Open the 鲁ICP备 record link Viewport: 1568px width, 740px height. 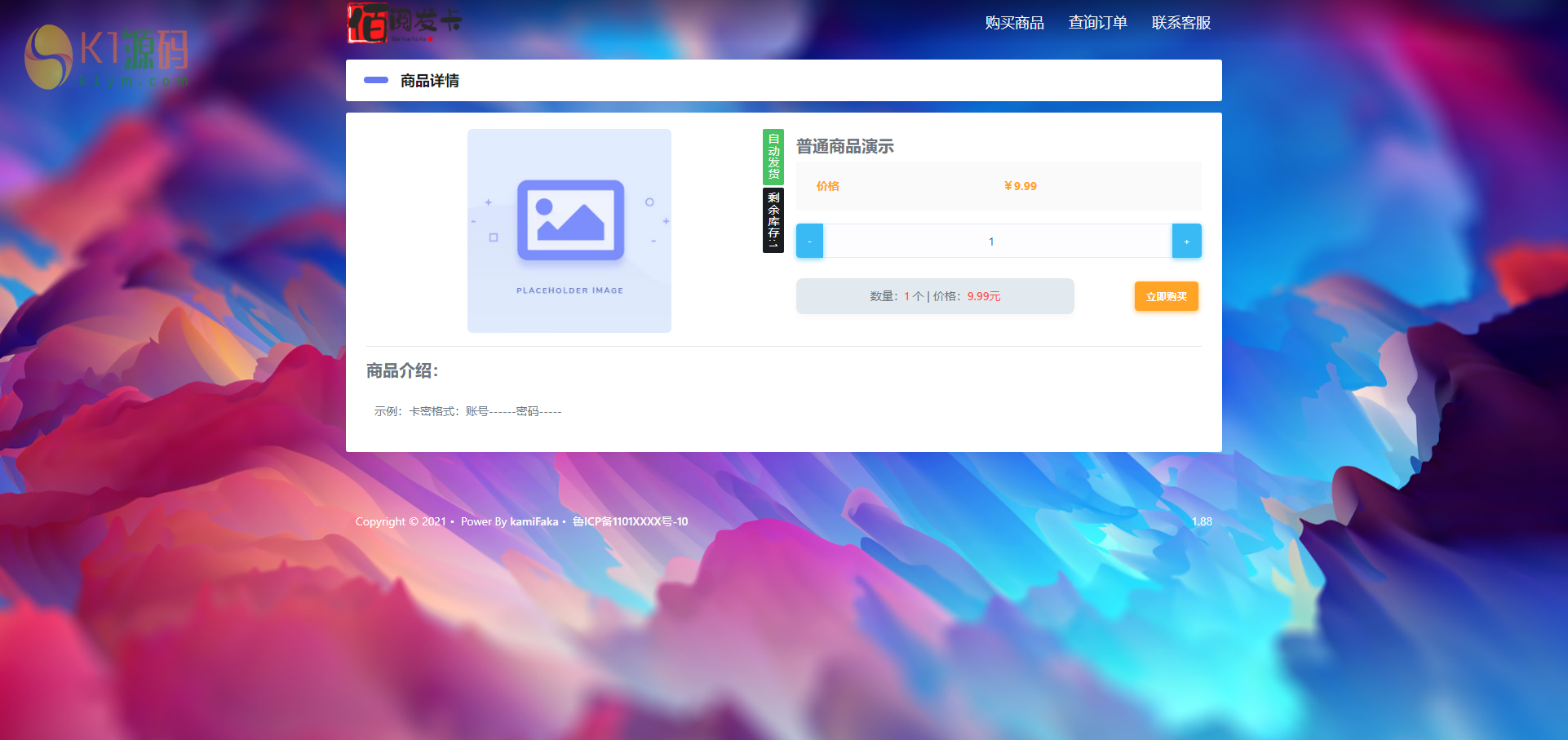point(630,521)
